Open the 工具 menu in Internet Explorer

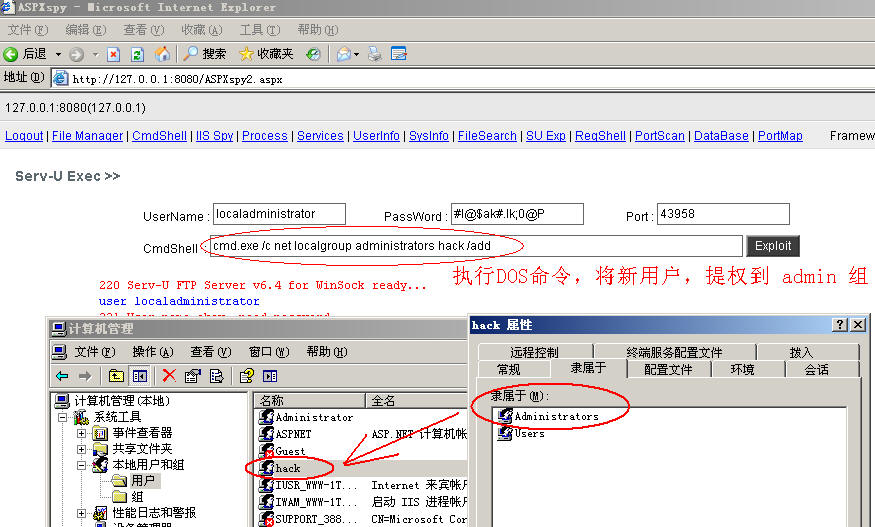(x=259, y=30)
